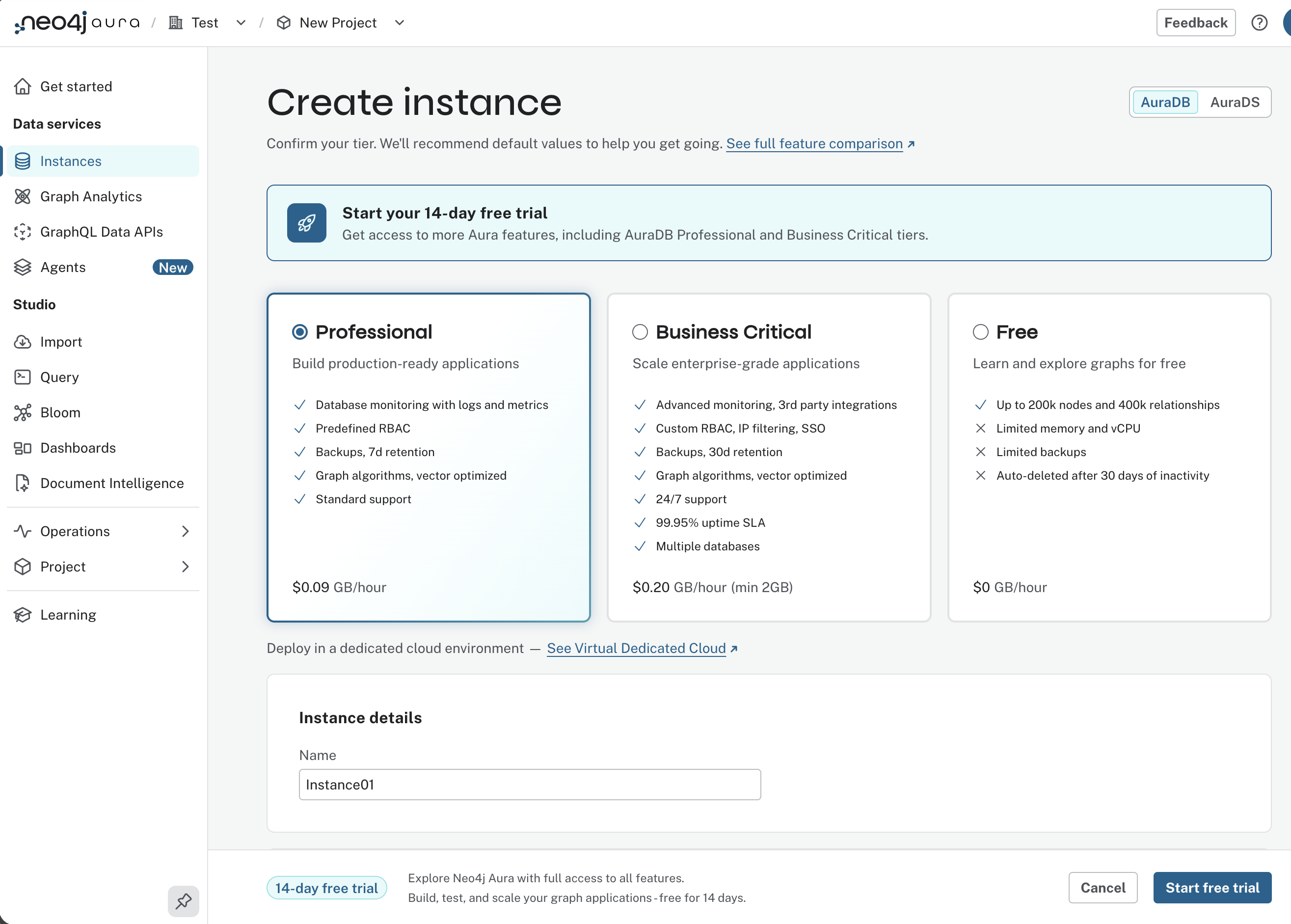Image resolution: width=1291 pixels, height=924 pixels.
Task: Click the Neo4j Aura logo
Action: pos(78,23)
